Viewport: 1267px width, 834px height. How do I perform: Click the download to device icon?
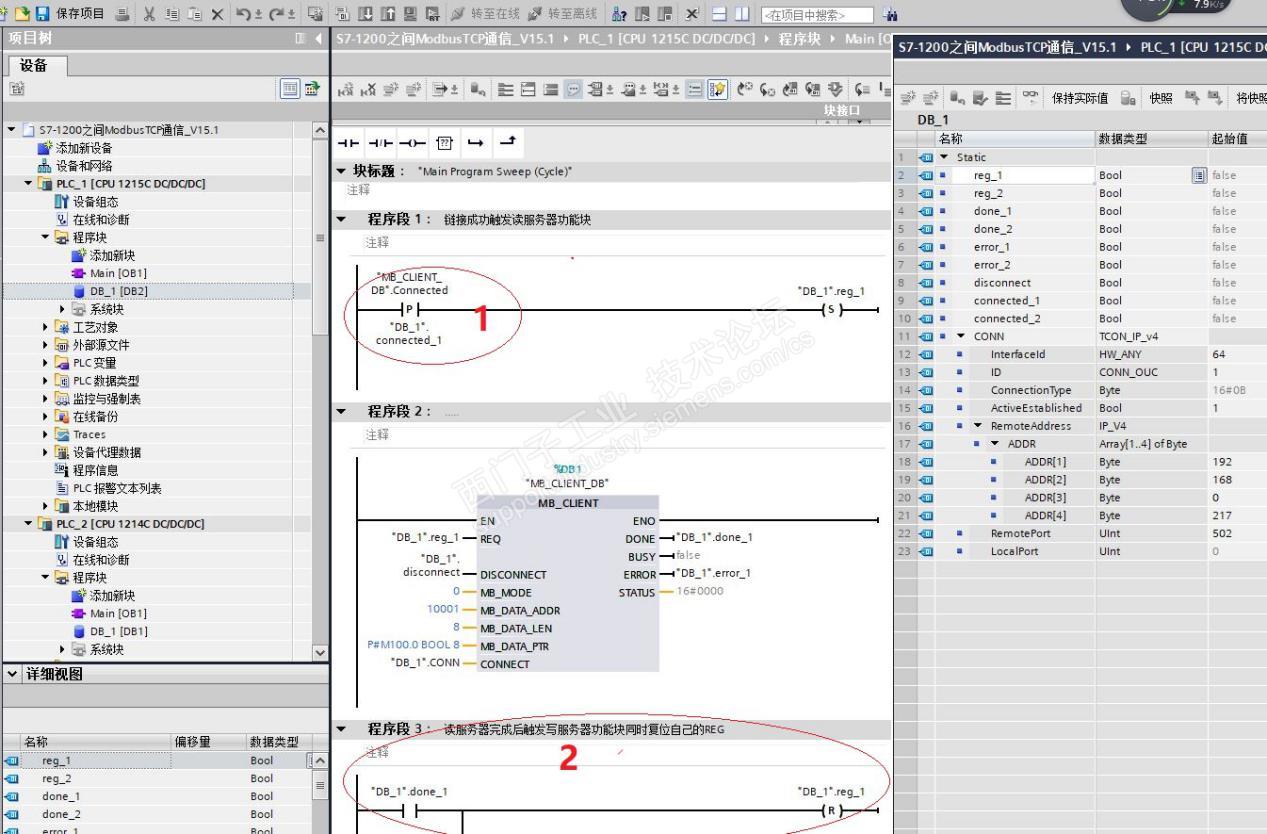click(x=365, y=13)
